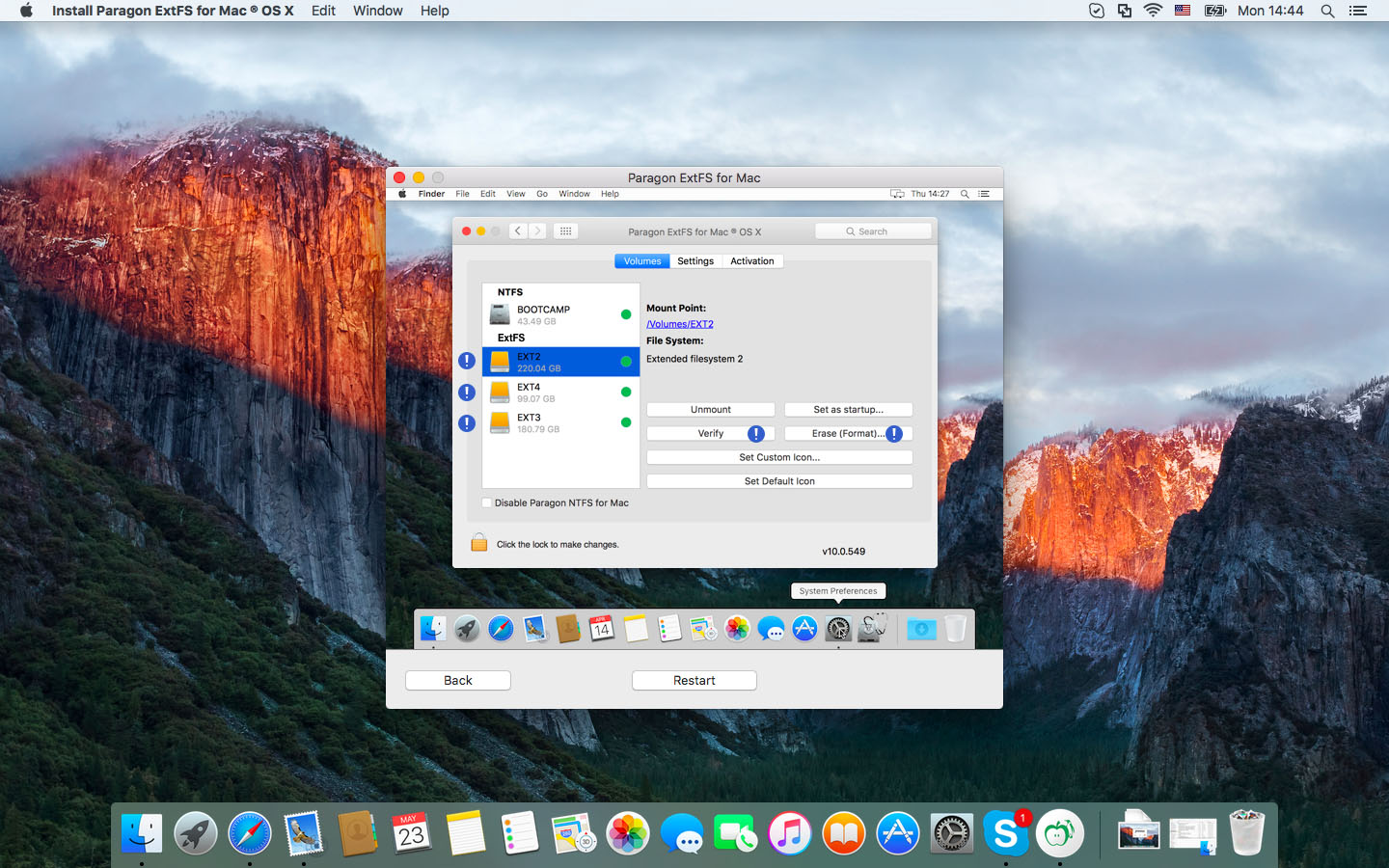Screen dimensions: 1389x868
Task: Open Spotlight search in the menu bar
Action: point(1327,11)
